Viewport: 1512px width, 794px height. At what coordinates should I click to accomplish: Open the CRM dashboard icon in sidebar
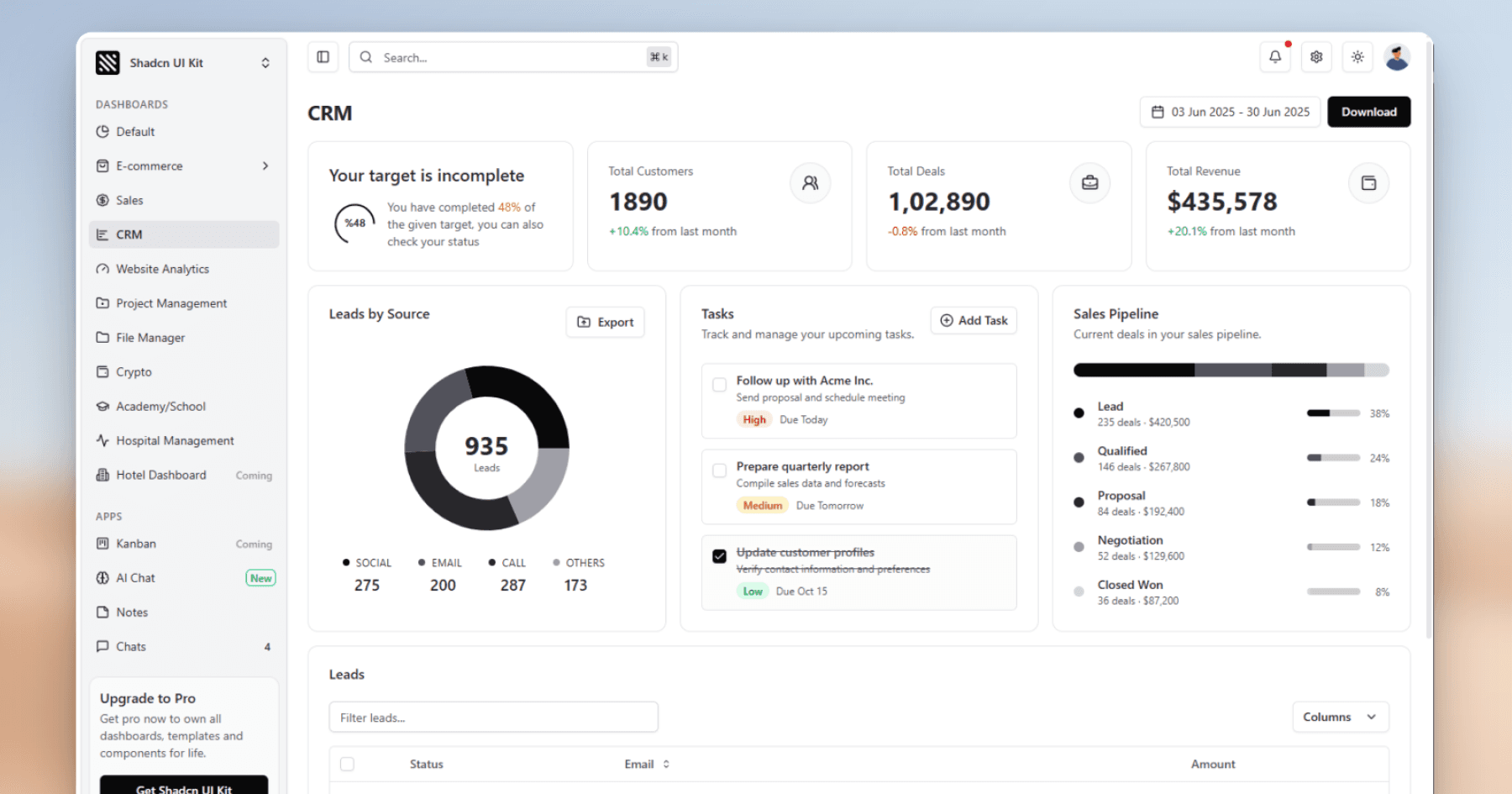click(104, 234)
